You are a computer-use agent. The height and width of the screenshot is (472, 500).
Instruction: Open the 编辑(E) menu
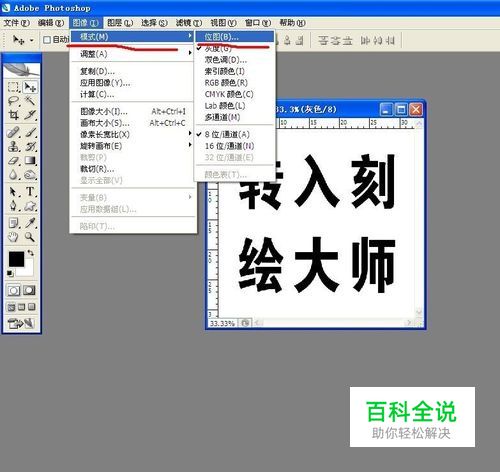[x=51, y=23]
